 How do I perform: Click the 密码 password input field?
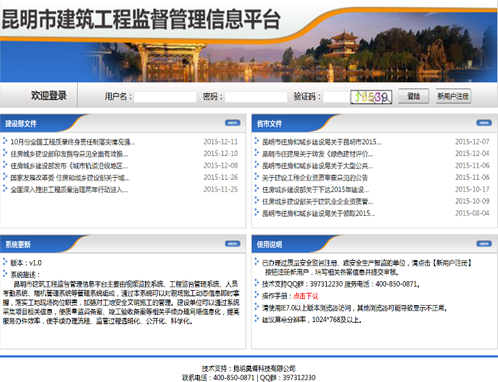256,97
